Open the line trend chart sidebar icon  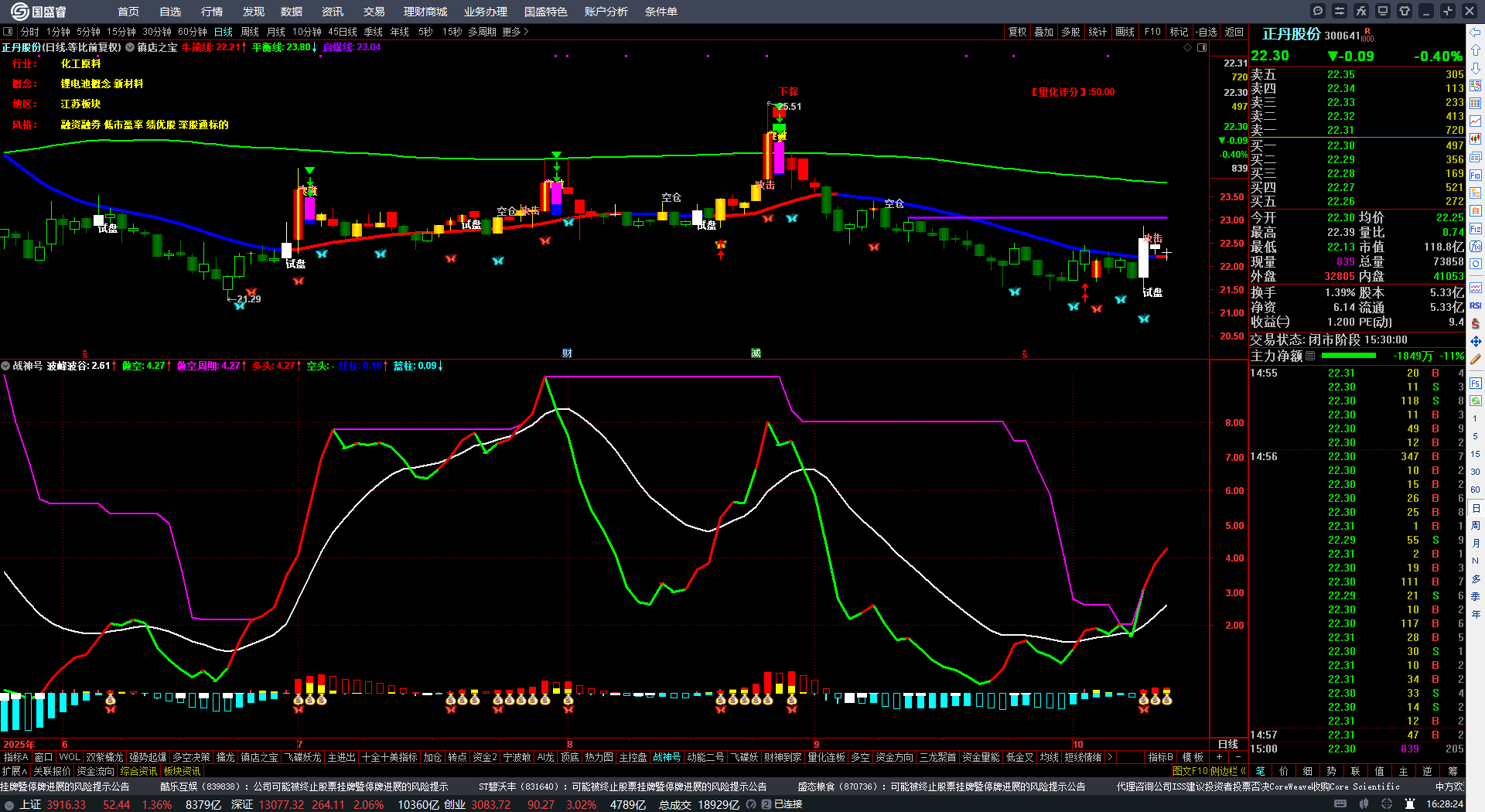click(1476, 121)
